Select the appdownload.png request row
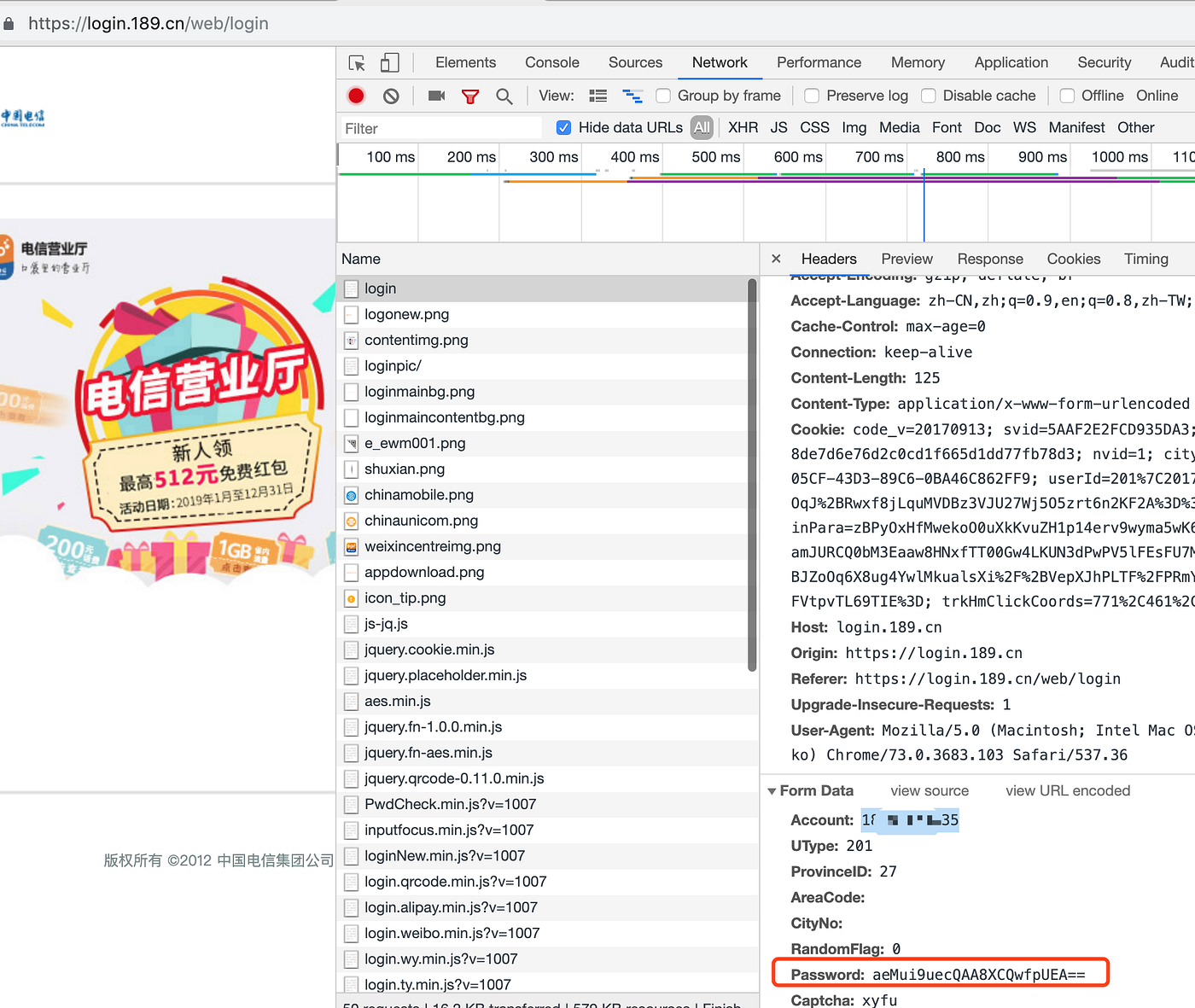1195x1008 pixels. click(547, 572)
